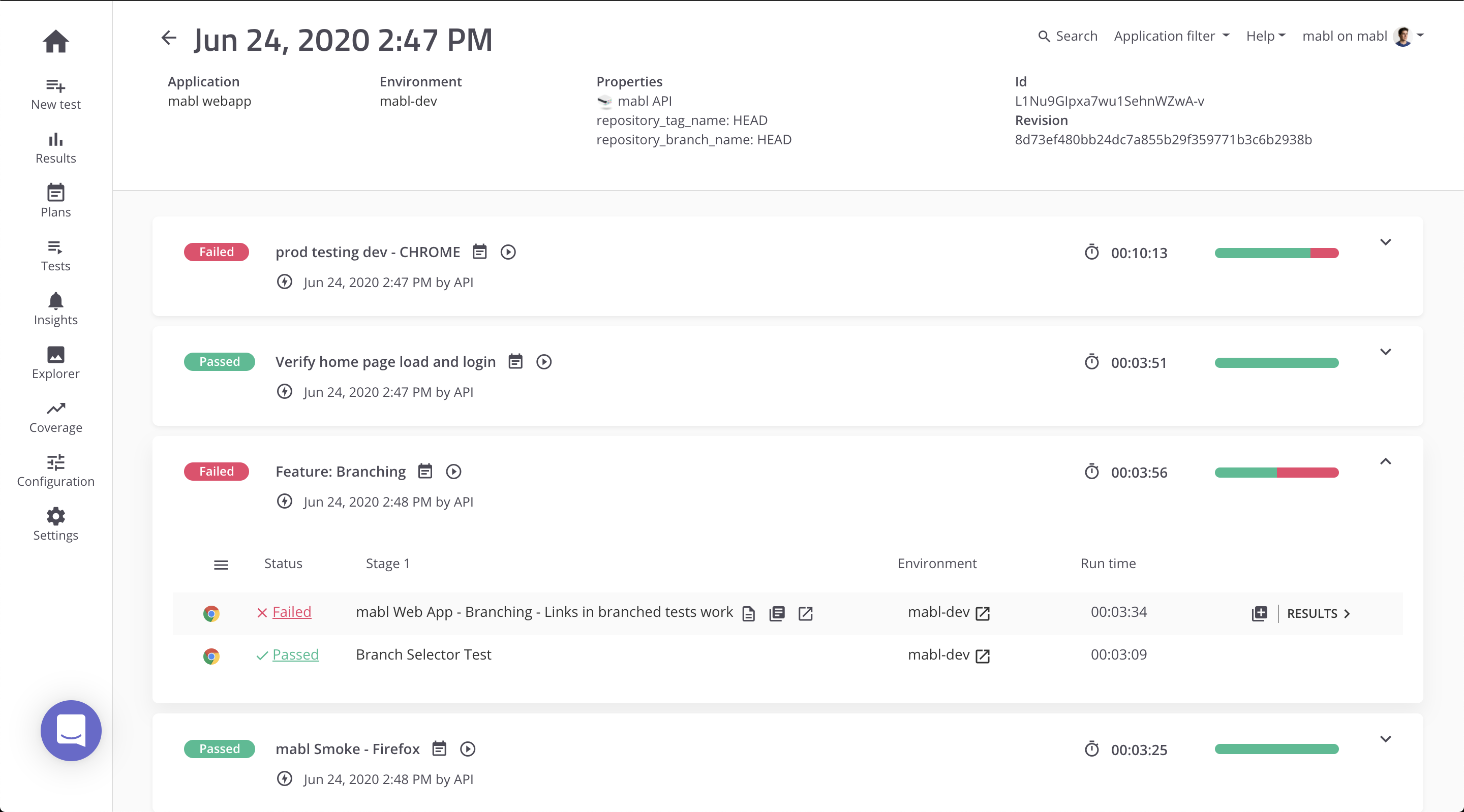
Task: Toggle the stage rows menu icon
Action: click(x=221, y=565)
